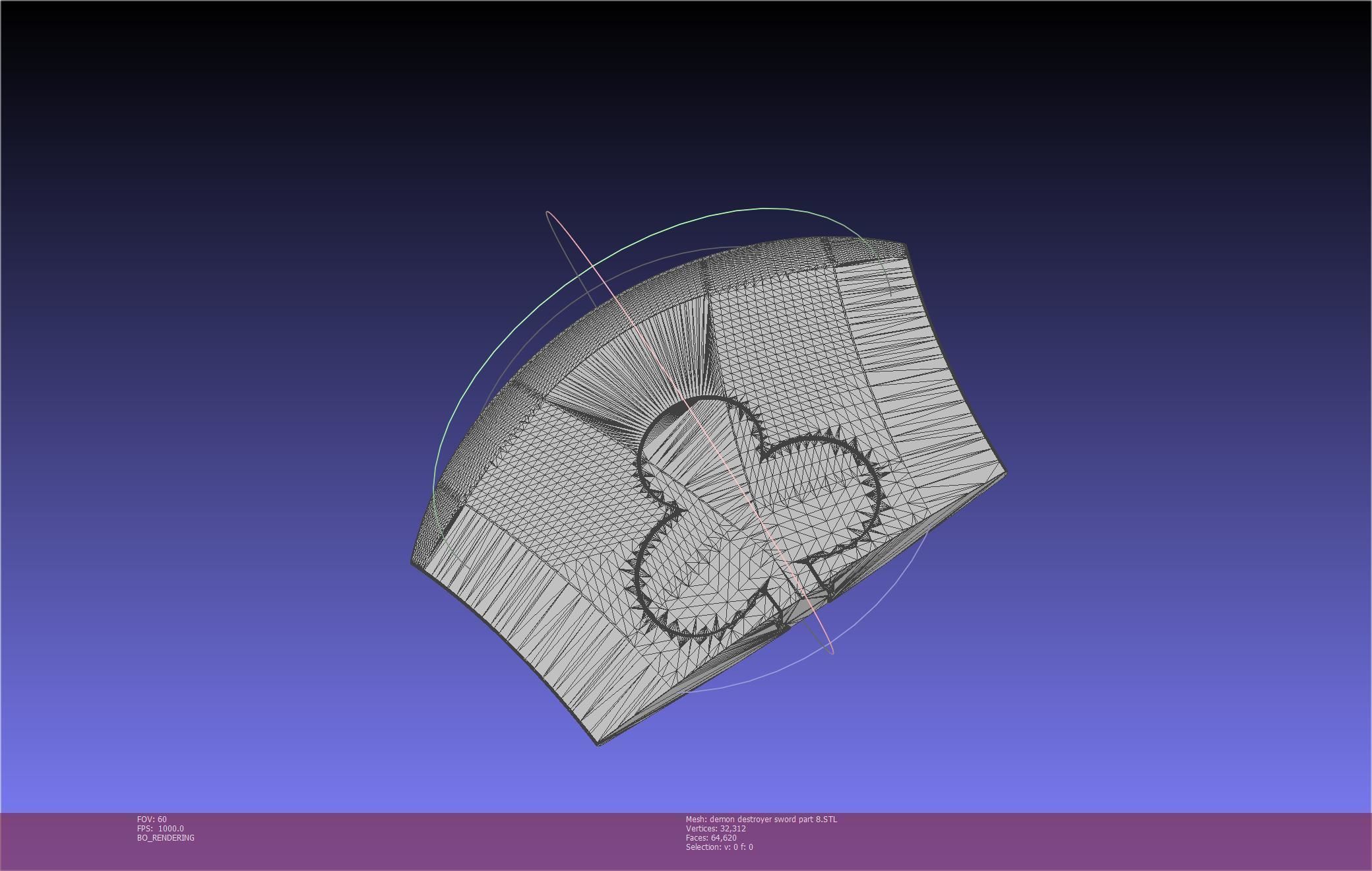This screenshot has height=871, width=1372.
Task: Click the Faces: 64,620 count
Action: click(711, 837)
